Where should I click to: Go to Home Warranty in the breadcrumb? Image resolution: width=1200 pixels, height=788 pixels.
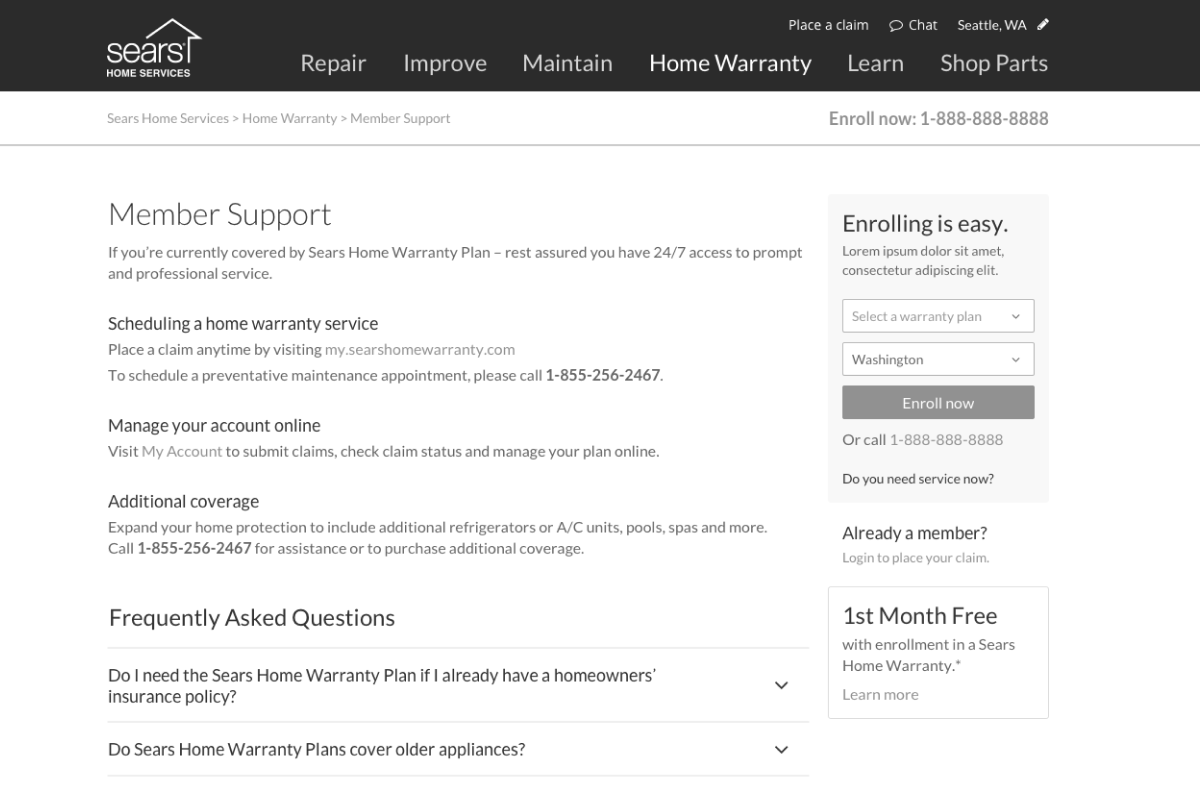click(x=289, y=118)
